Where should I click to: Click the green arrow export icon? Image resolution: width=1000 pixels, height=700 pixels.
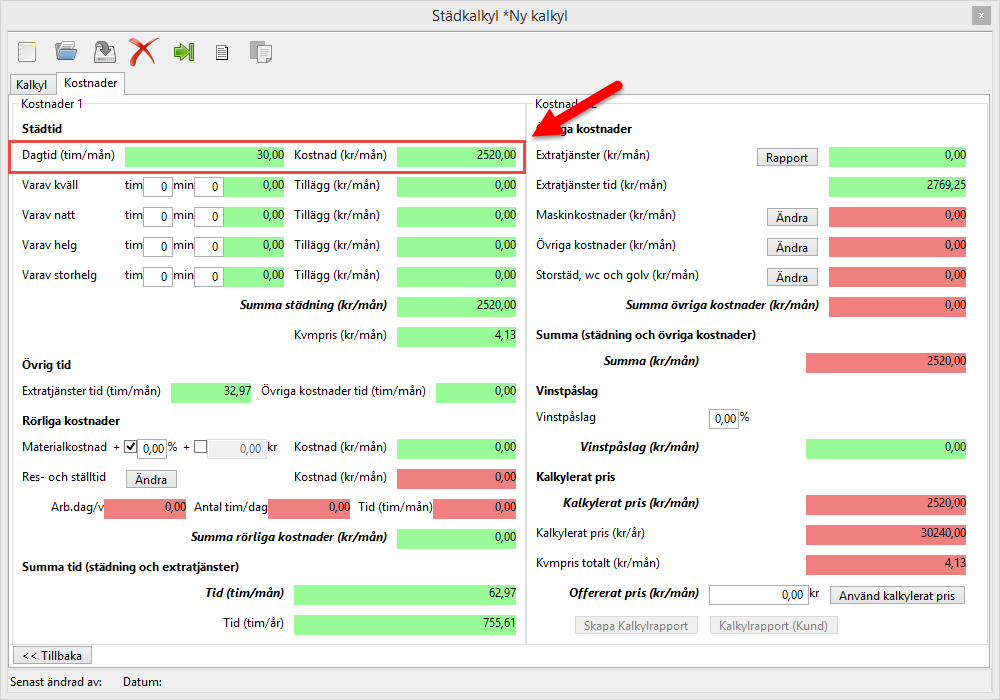pos(183,52)
